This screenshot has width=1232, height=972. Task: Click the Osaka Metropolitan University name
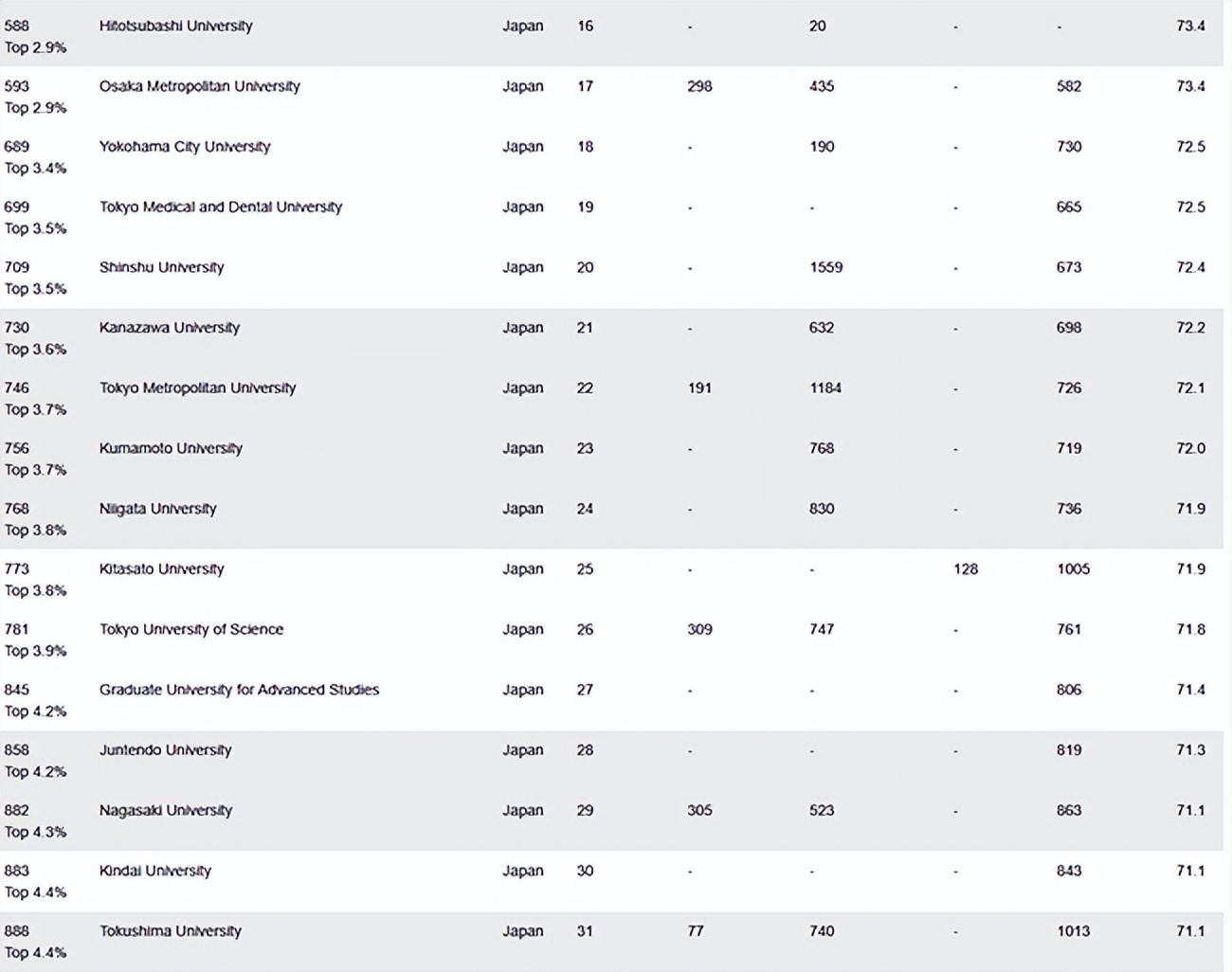coord(199,86)
